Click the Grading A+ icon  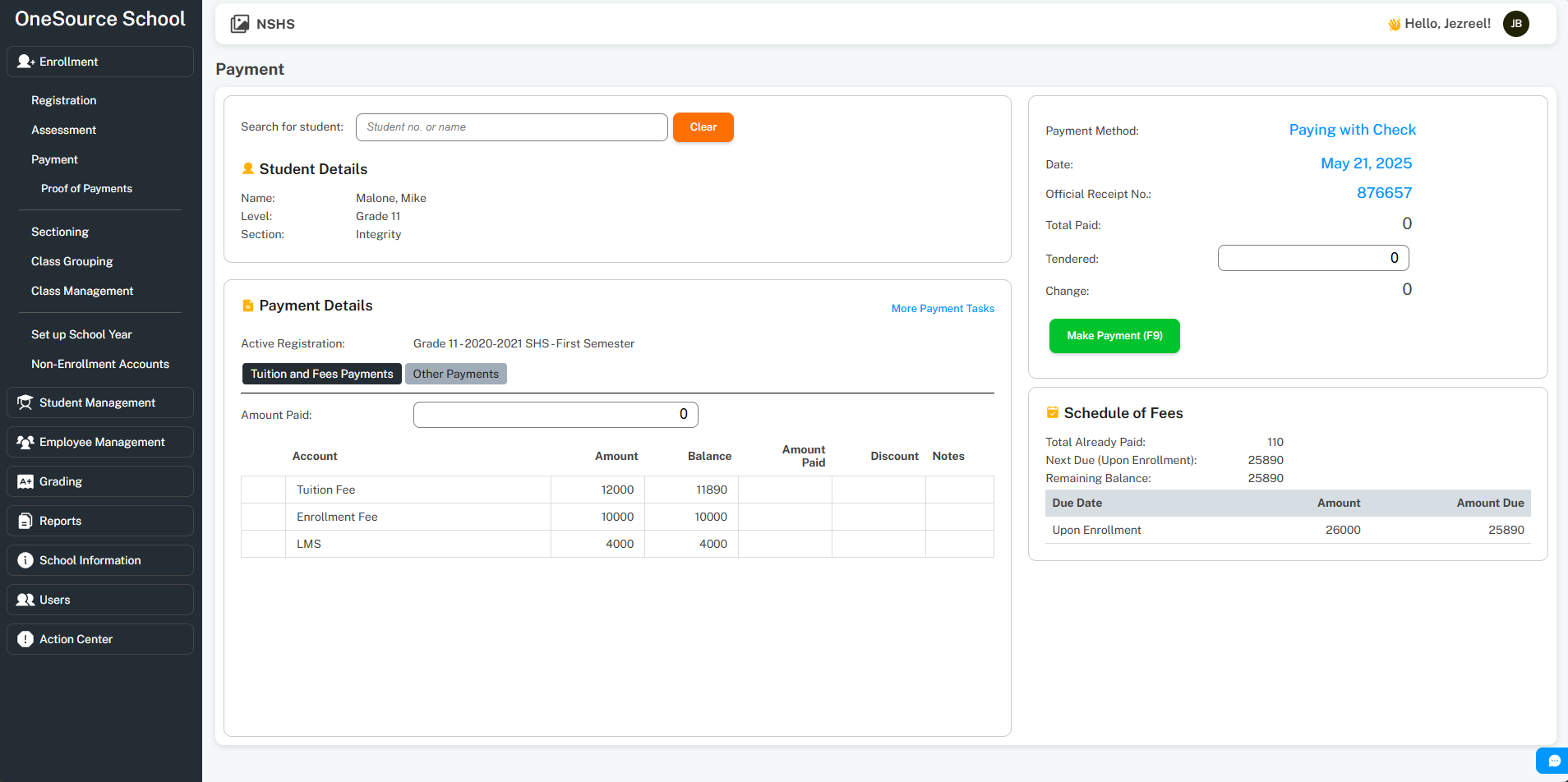coord(25,481)
